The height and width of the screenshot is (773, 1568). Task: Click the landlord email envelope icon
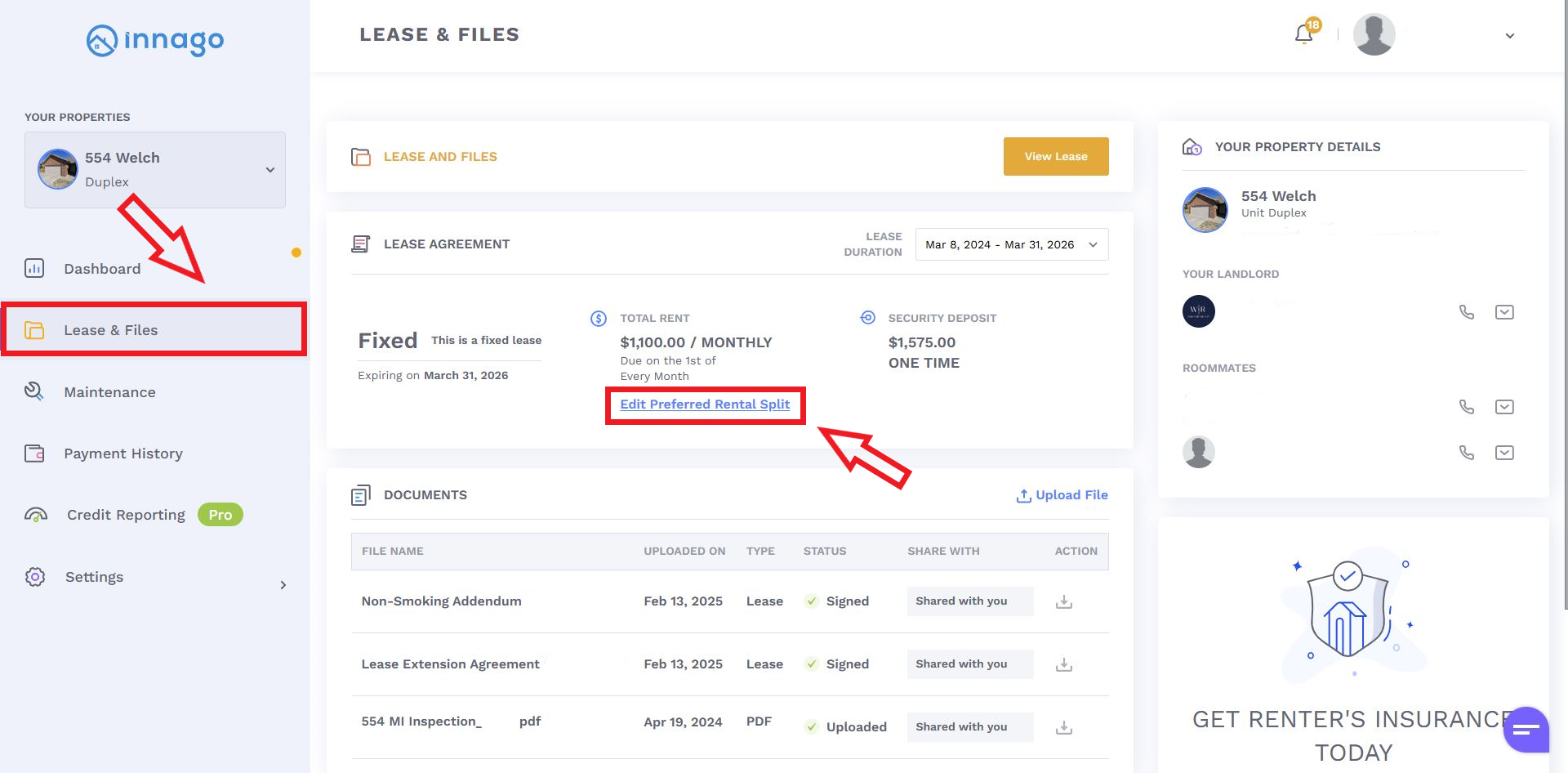pyautogui.click(x=1504, y=312)
